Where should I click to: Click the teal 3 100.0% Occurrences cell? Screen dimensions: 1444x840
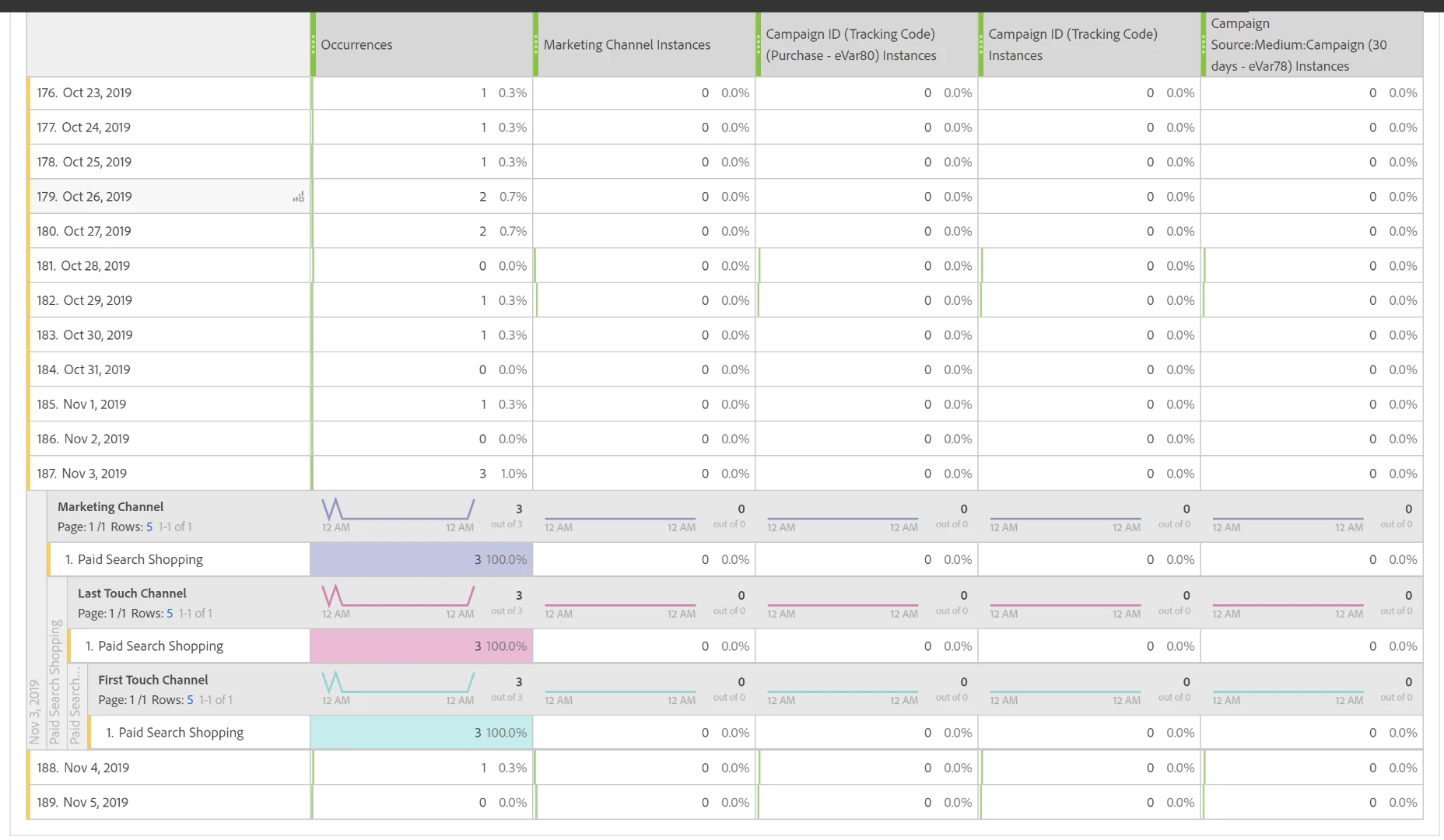(x=422, y=733)
